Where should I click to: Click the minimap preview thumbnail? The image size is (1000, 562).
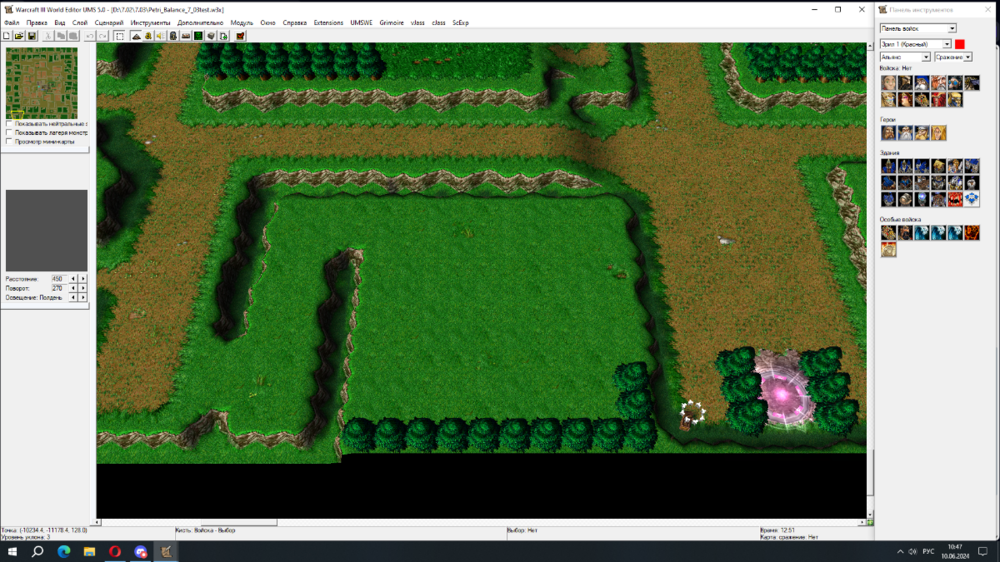(41, 83)
